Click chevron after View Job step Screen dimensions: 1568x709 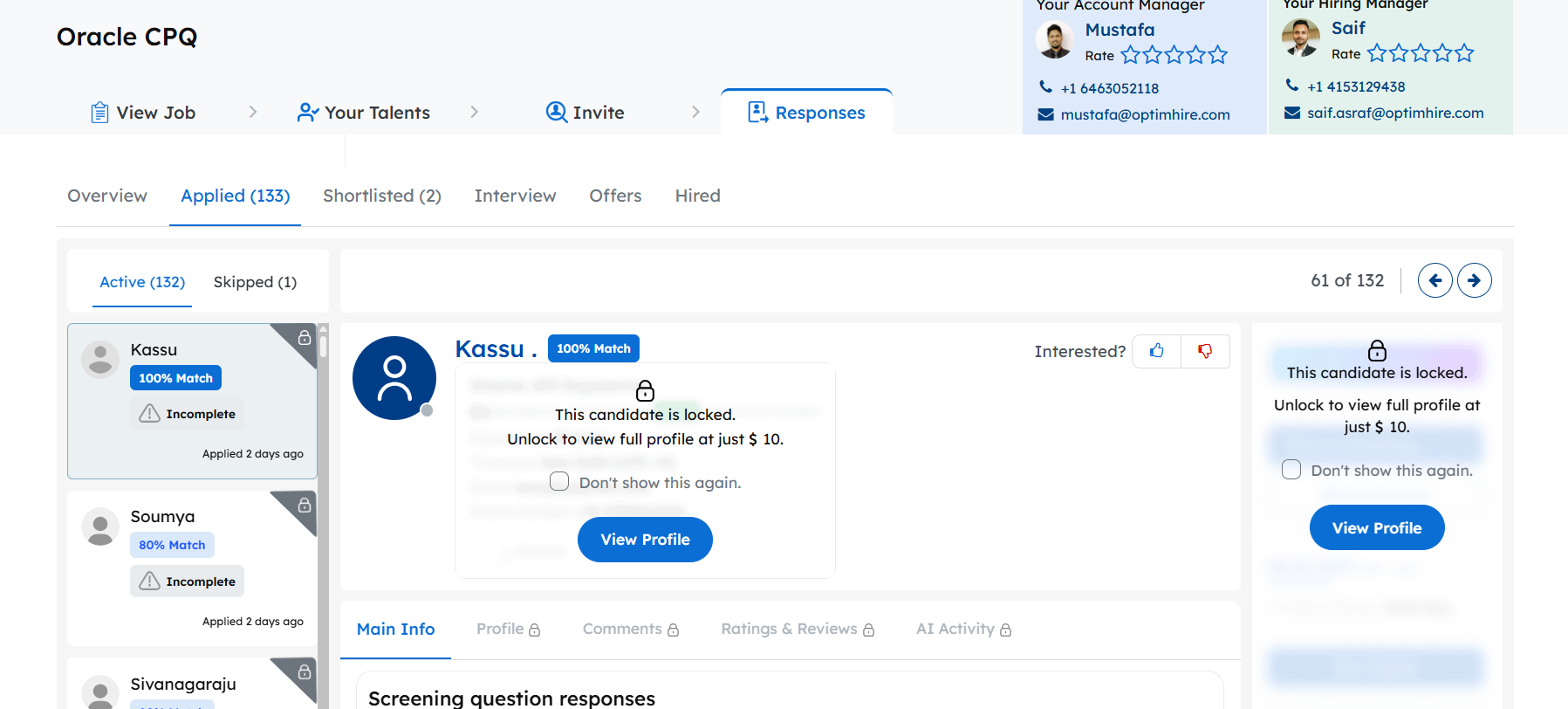253,112
